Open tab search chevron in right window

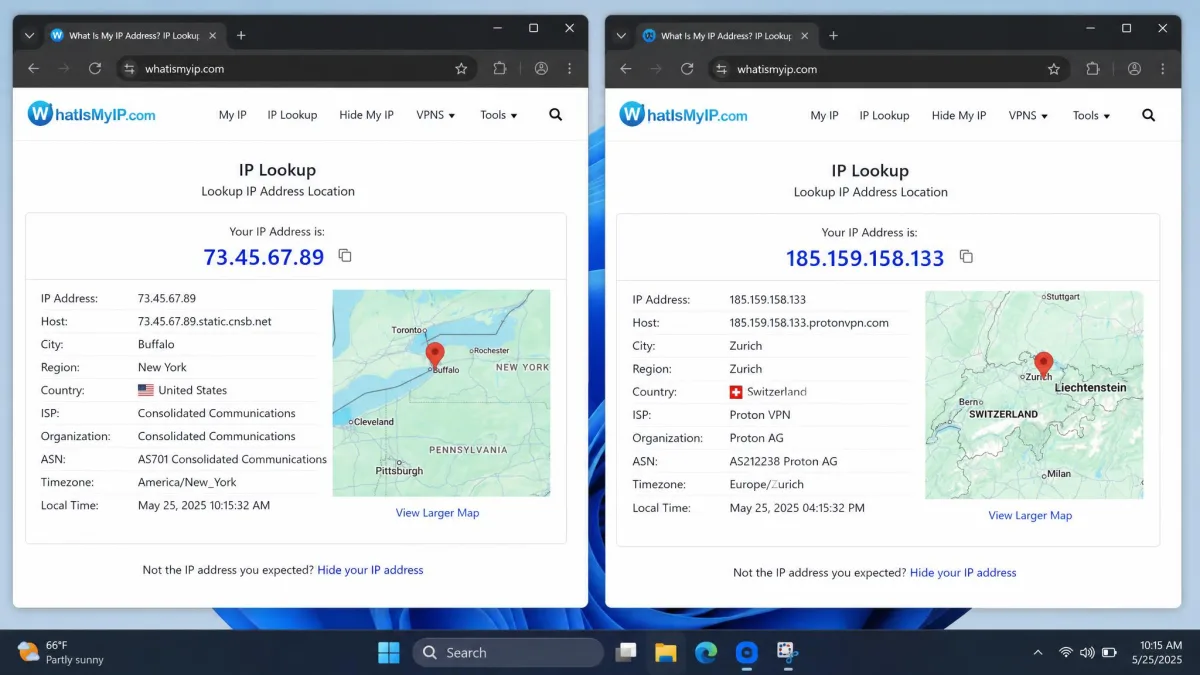[x=621, y=35]
